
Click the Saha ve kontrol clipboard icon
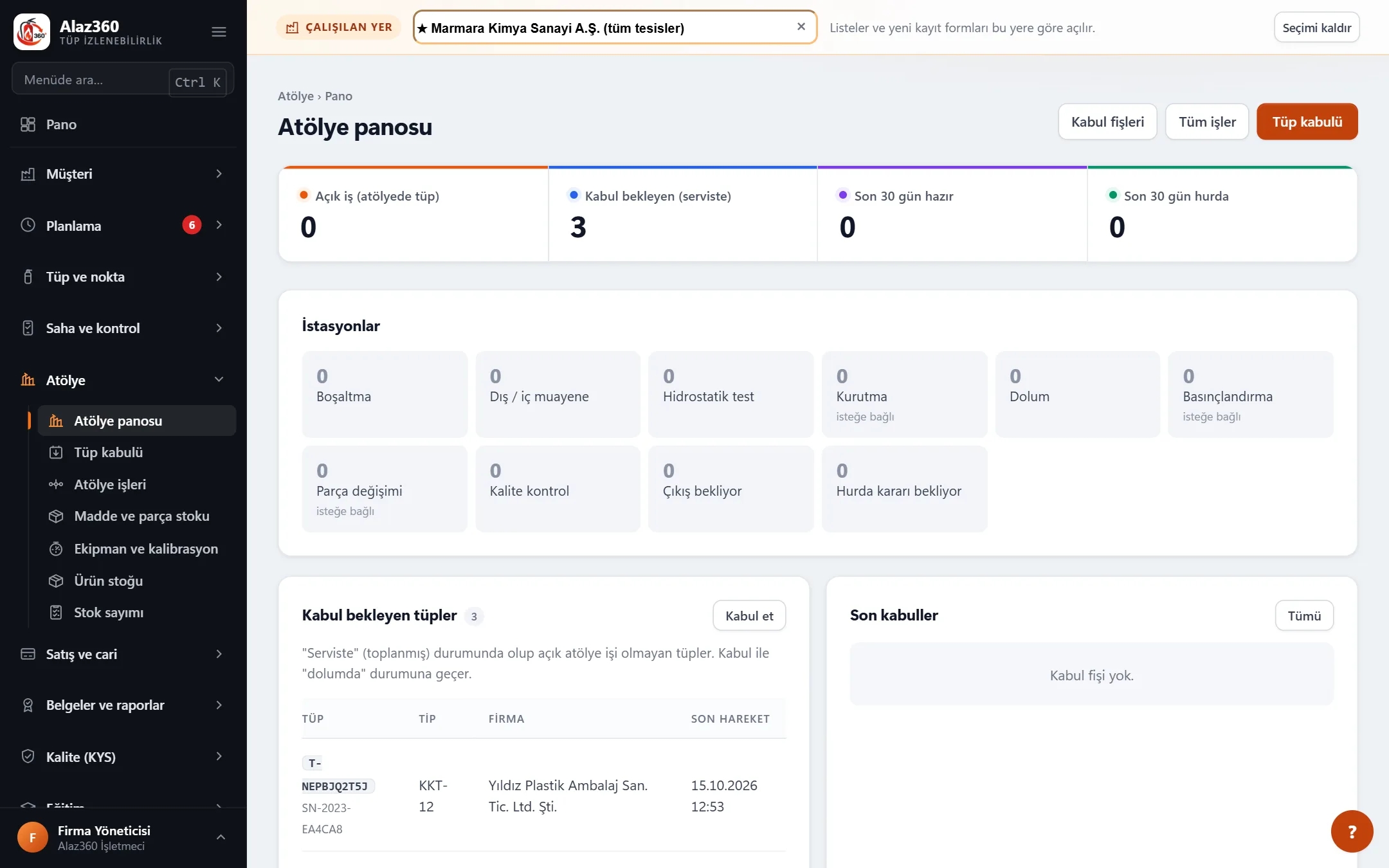click(28, 328)
